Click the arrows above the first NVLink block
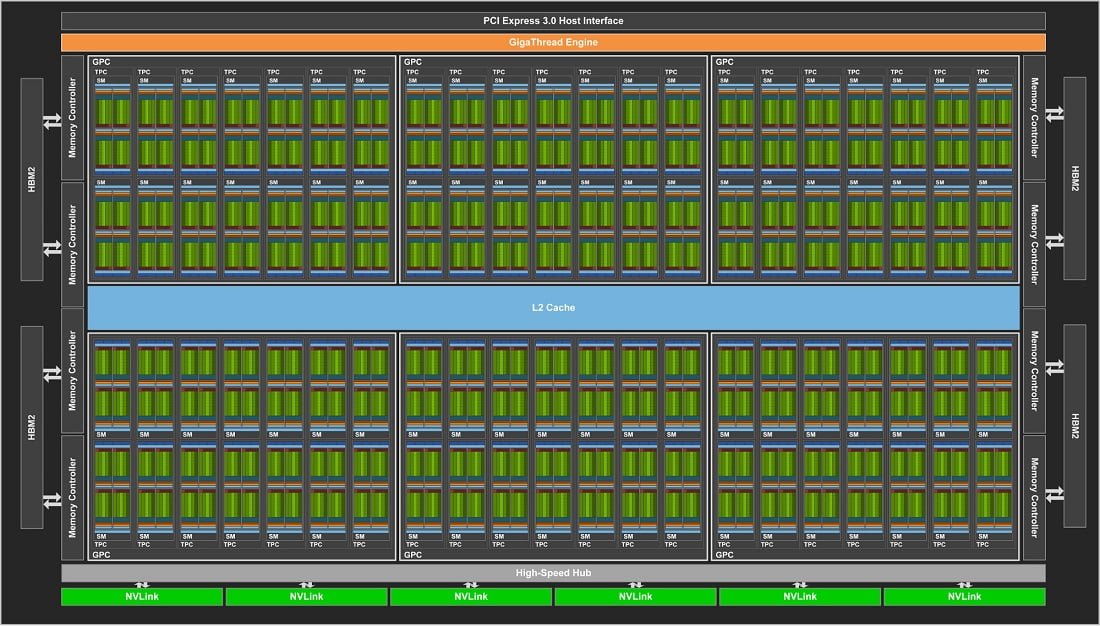 click(x=142, y=585)
